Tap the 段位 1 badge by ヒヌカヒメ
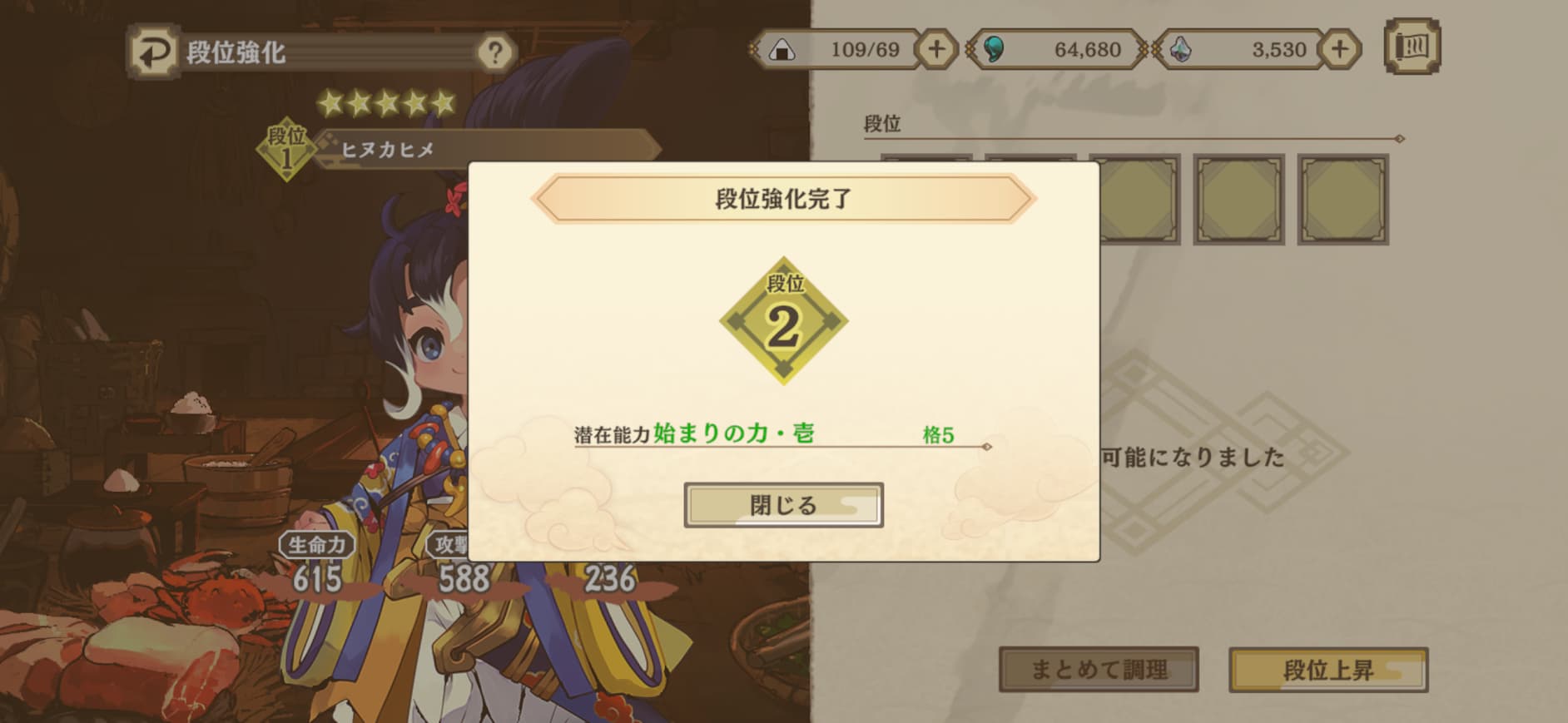This screenshot has height=723, width=1568. [x=287, y=149]
